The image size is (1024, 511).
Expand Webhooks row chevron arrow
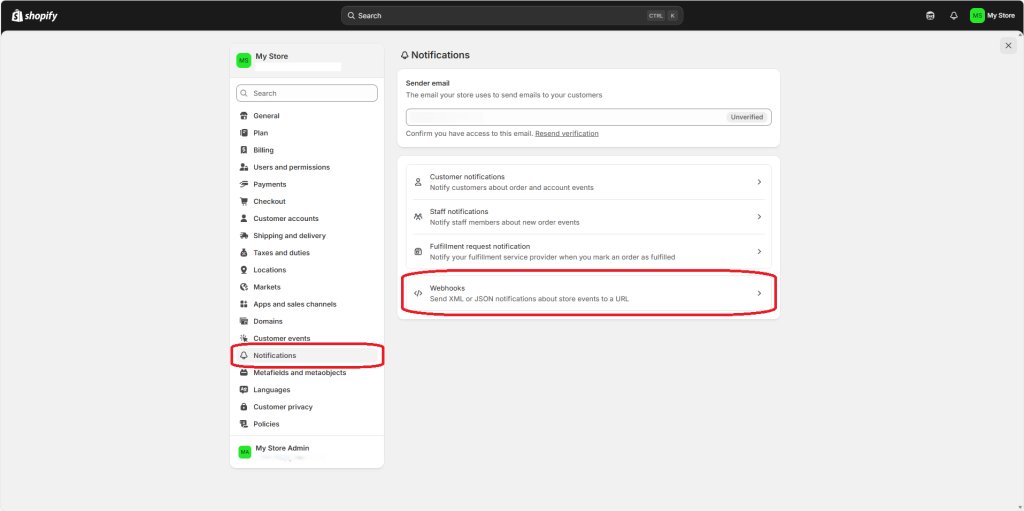pyautogui.click(x=759, y=293)
